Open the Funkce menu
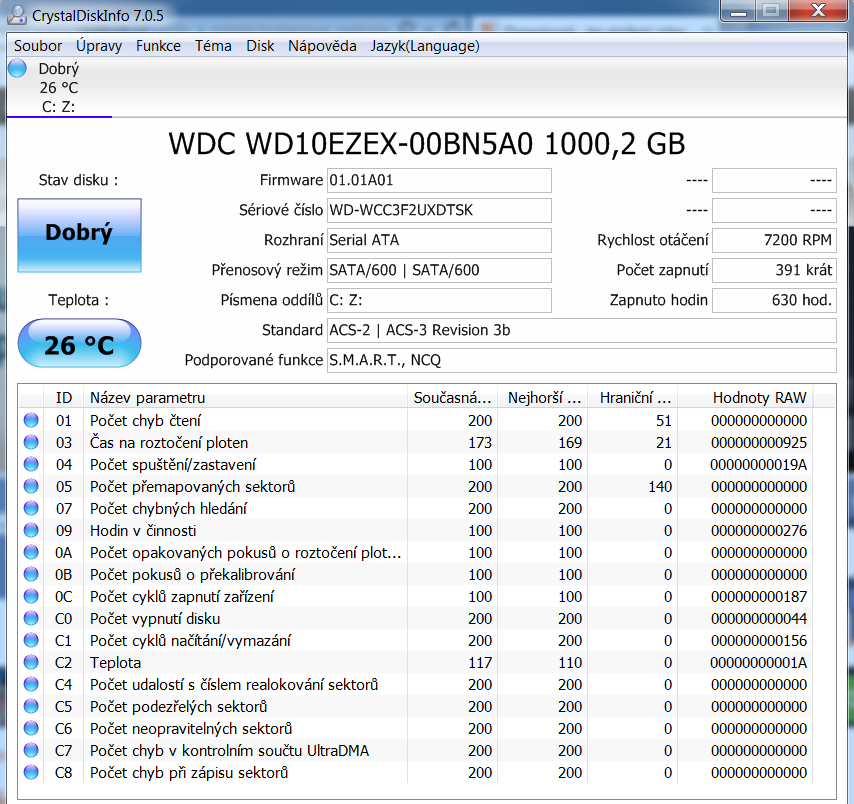Viewport: 854px width, 804px height. (158, 46)
